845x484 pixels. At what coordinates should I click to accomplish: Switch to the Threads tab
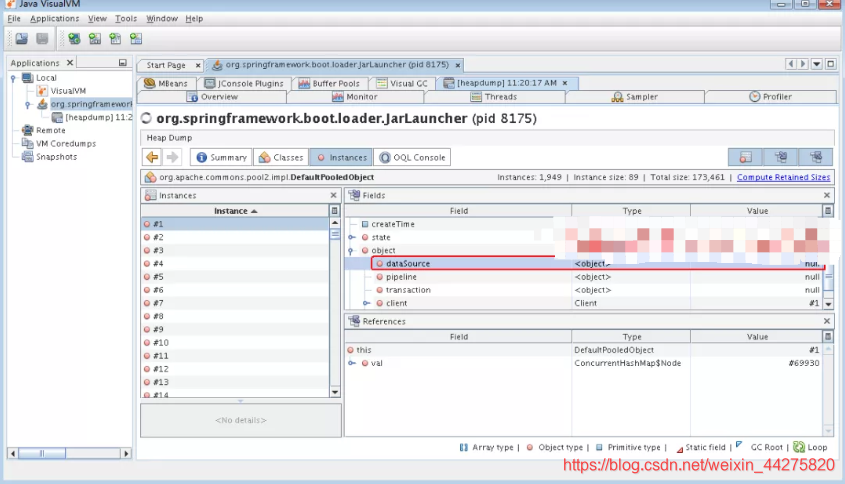(x=494, y=97)
